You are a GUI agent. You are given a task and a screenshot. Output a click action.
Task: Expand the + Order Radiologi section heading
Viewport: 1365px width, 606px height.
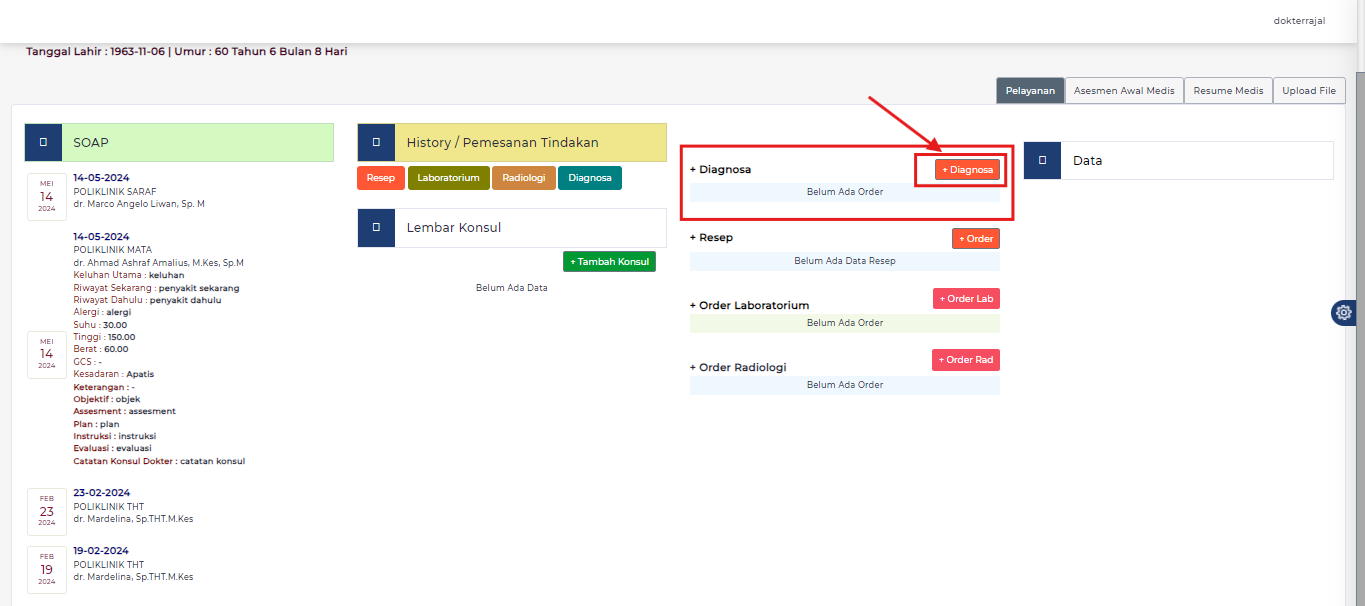(738, 368)
